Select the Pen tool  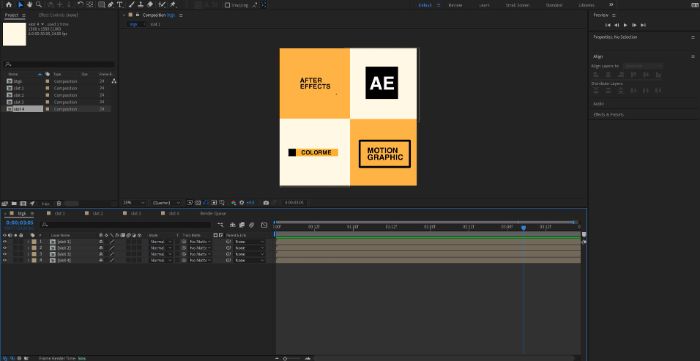(111, 4)
